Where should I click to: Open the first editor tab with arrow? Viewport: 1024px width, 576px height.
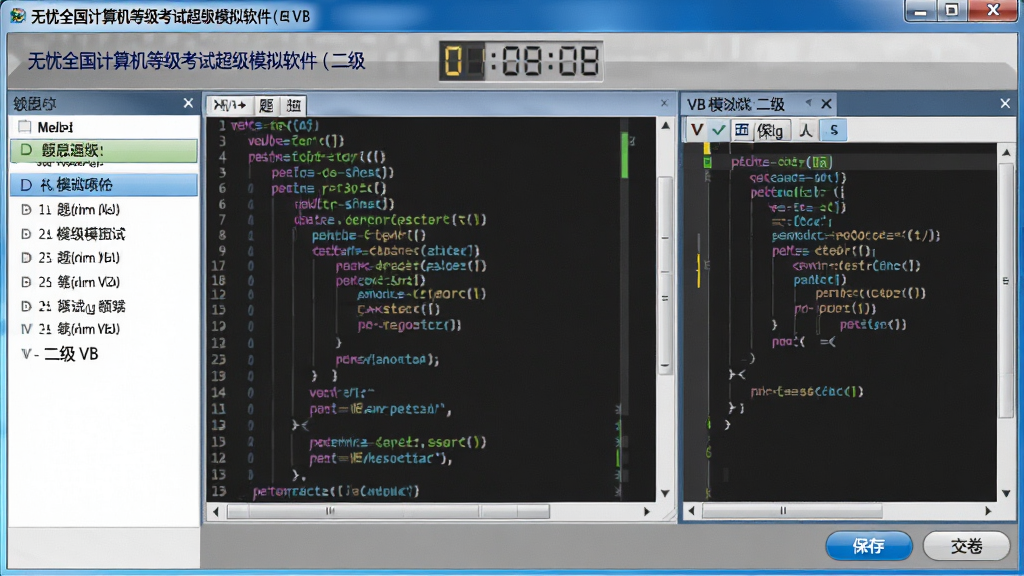click(x=229, y=105)
